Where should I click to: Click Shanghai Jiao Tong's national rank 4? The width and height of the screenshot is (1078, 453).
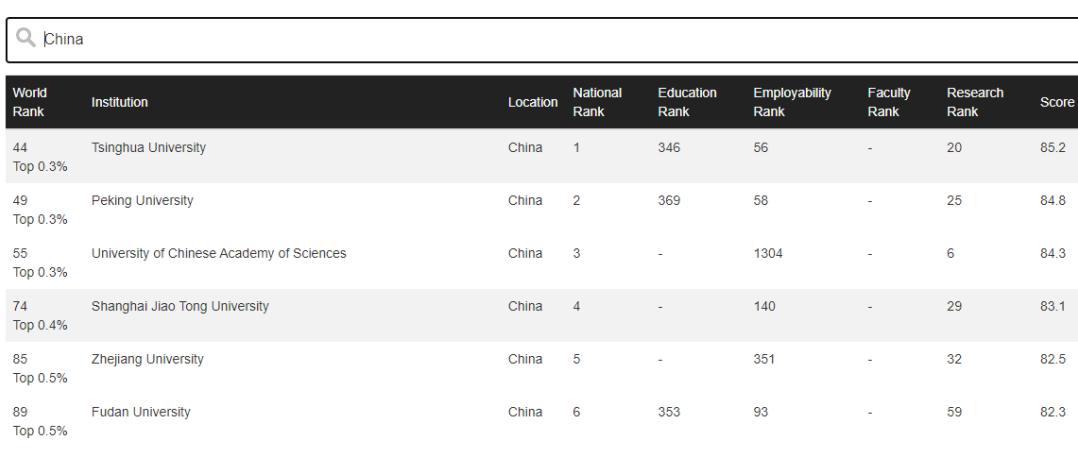click(576, 306)
